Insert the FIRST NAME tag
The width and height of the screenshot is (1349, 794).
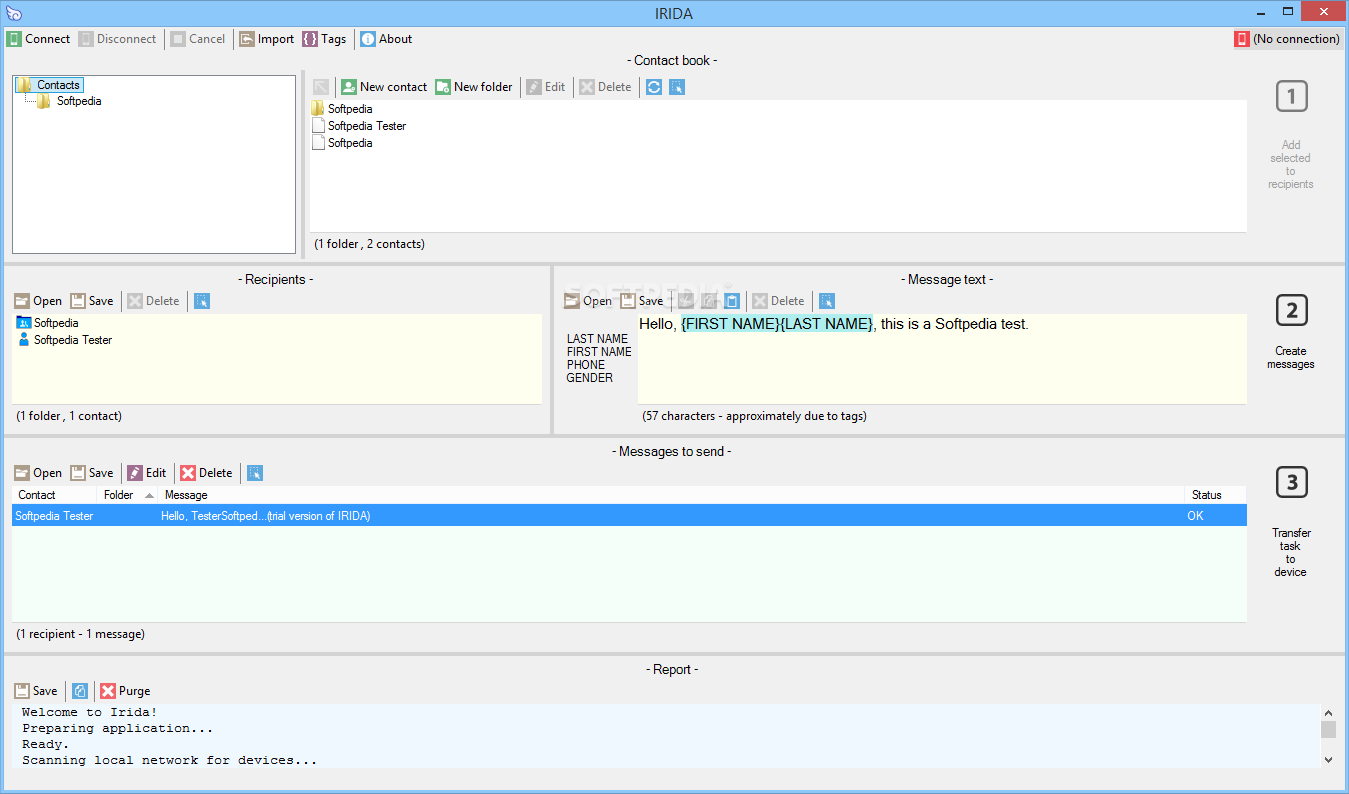[599, 352]
